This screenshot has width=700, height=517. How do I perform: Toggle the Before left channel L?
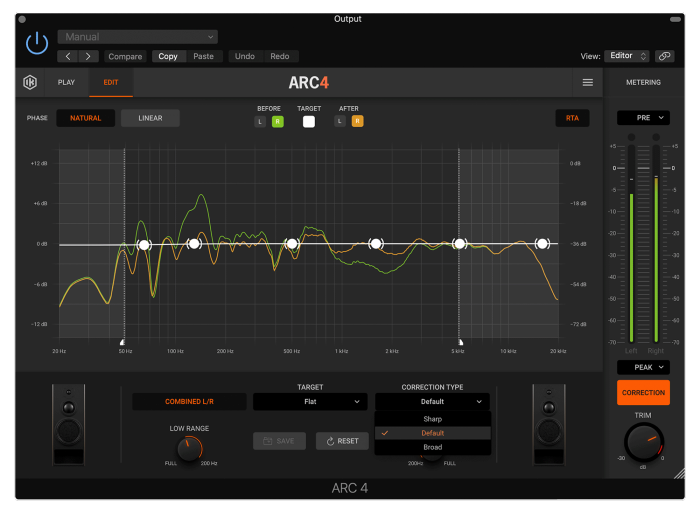point(260,121)
